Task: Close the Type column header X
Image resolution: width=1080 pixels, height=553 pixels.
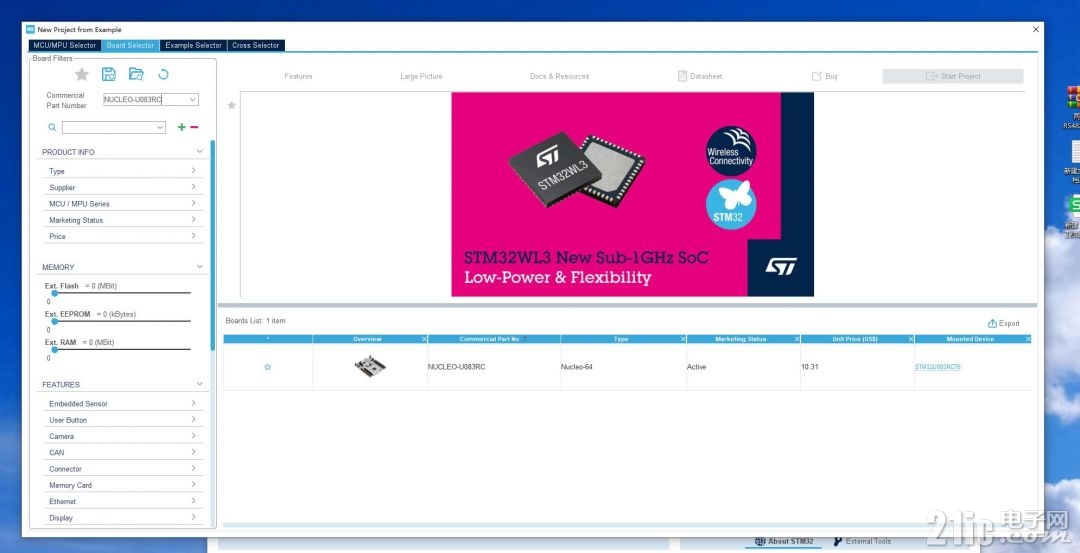Action: click(683, 339)
